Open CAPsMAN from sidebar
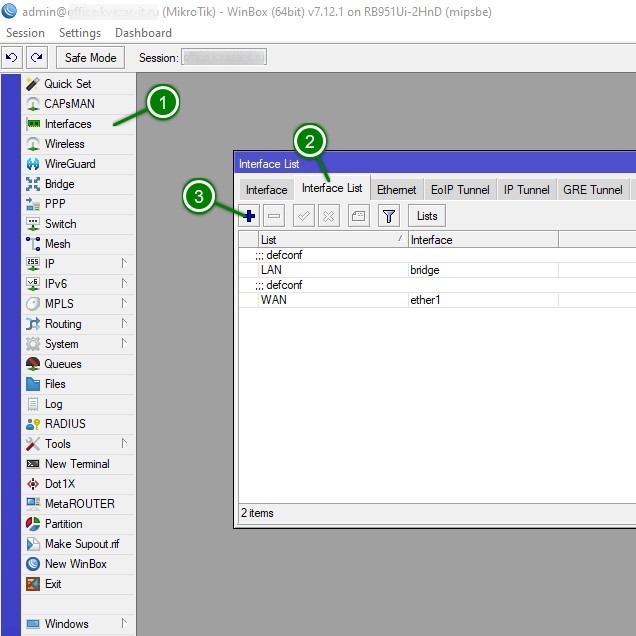Image resolution: width=636 pixels, height=636 pixels. [x=79, y=104]
